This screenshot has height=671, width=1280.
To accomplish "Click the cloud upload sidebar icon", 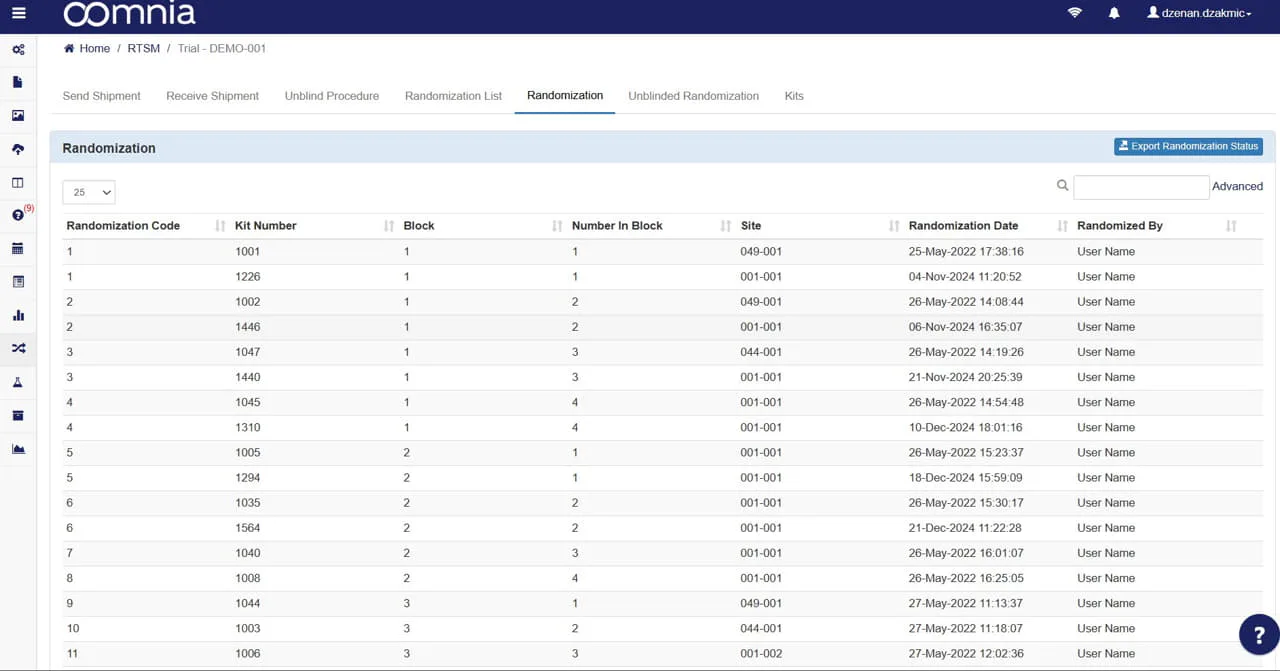I will (x=18, y=149).
